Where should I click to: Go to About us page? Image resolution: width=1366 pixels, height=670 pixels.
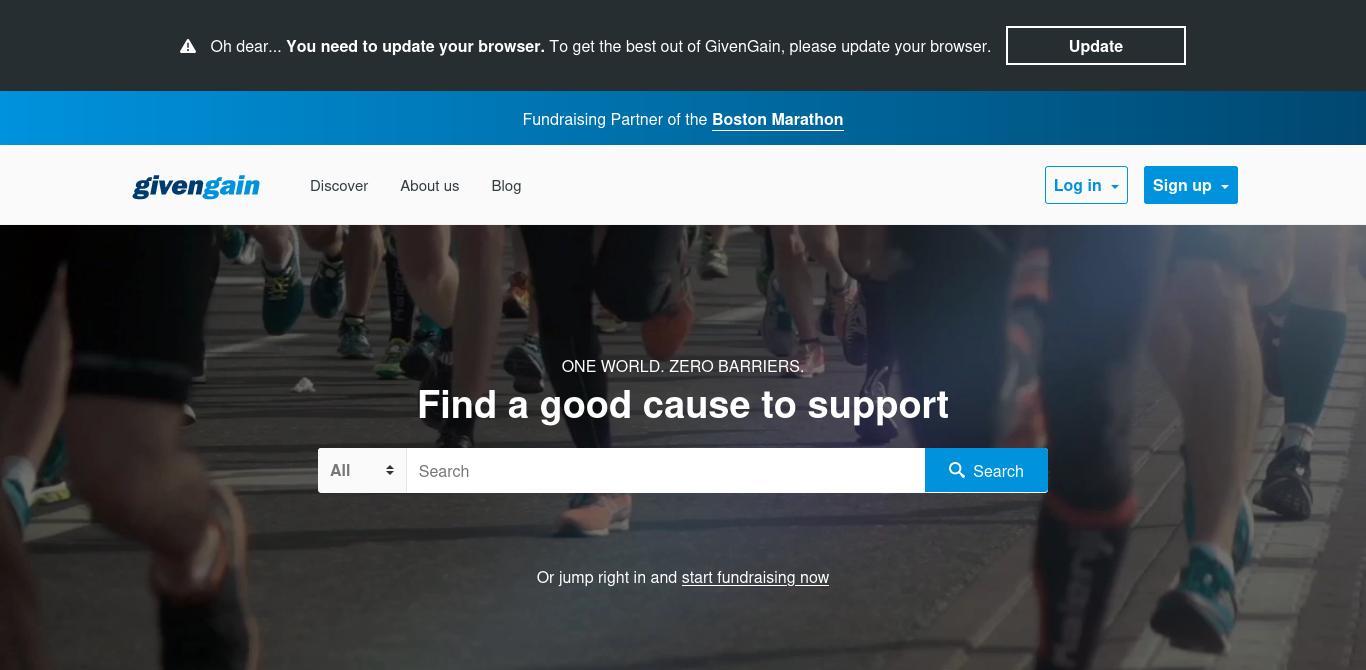430,186
